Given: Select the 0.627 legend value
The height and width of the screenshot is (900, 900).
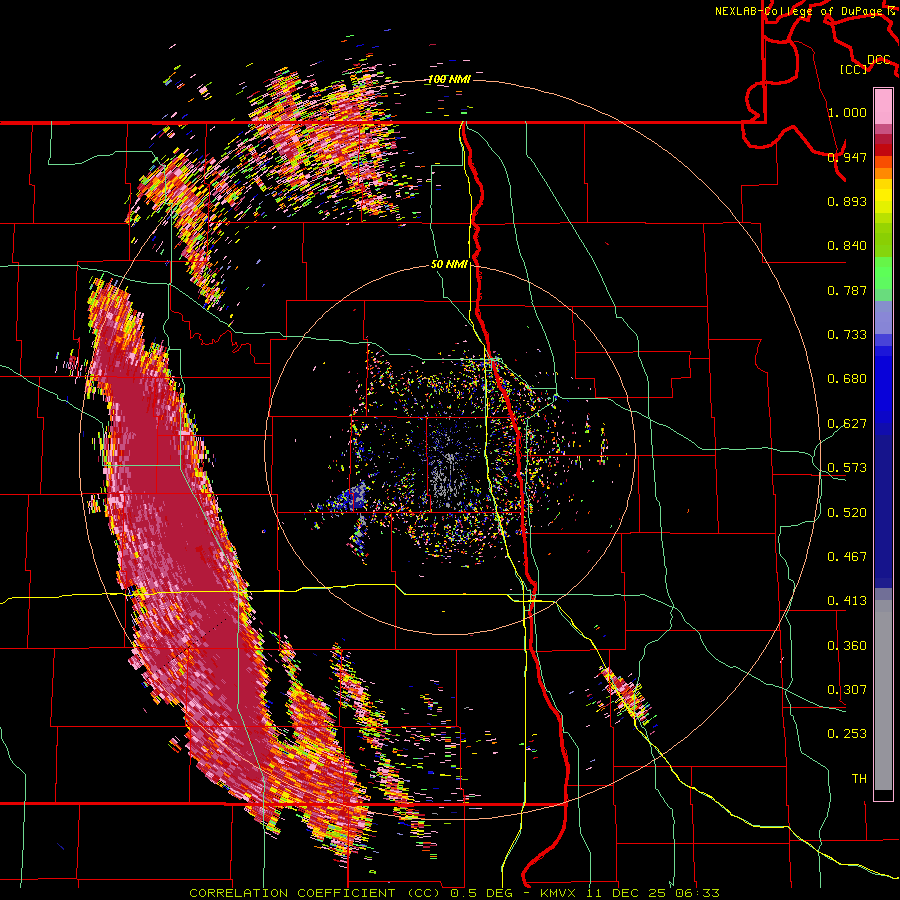Looking at the screenshot, I should tap(847, 424).
